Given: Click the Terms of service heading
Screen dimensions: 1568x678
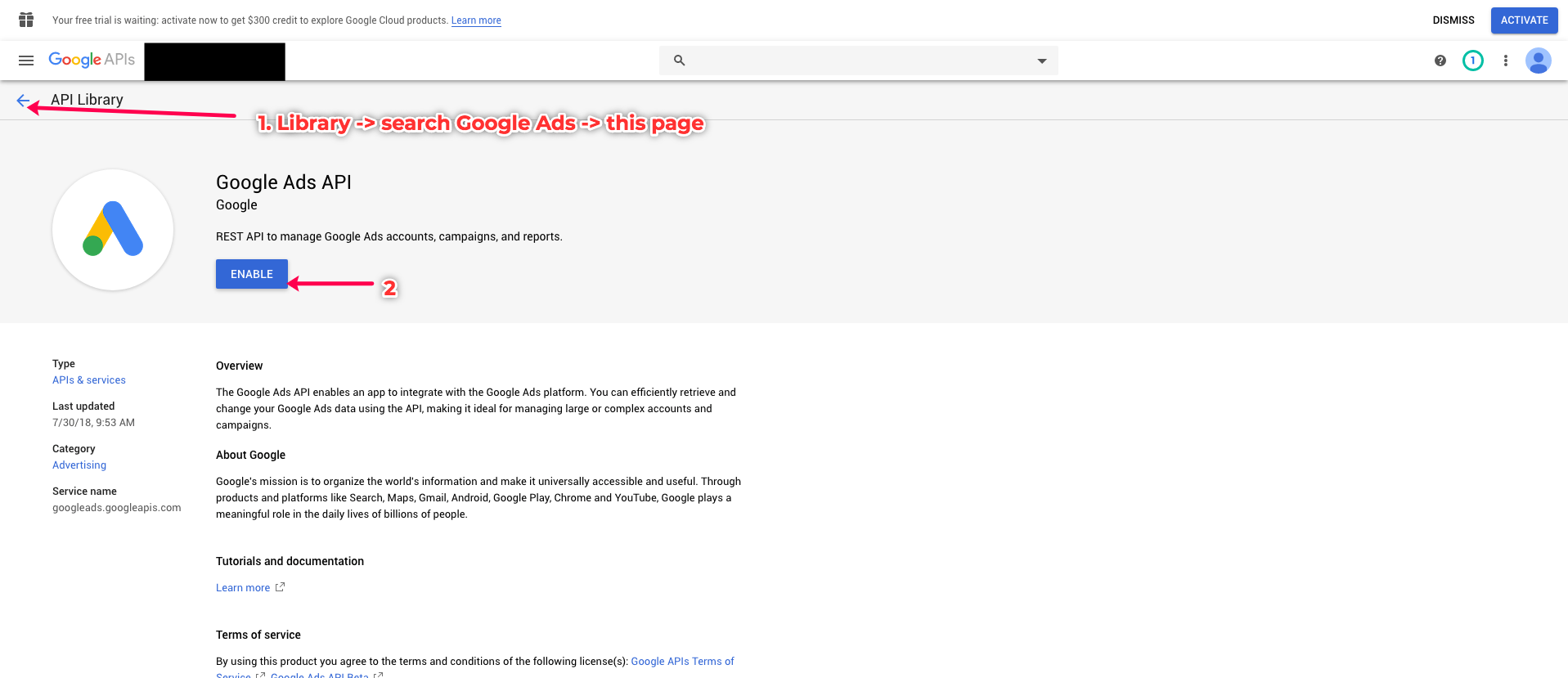Looking at the screenshot, I should click(258, 635).
